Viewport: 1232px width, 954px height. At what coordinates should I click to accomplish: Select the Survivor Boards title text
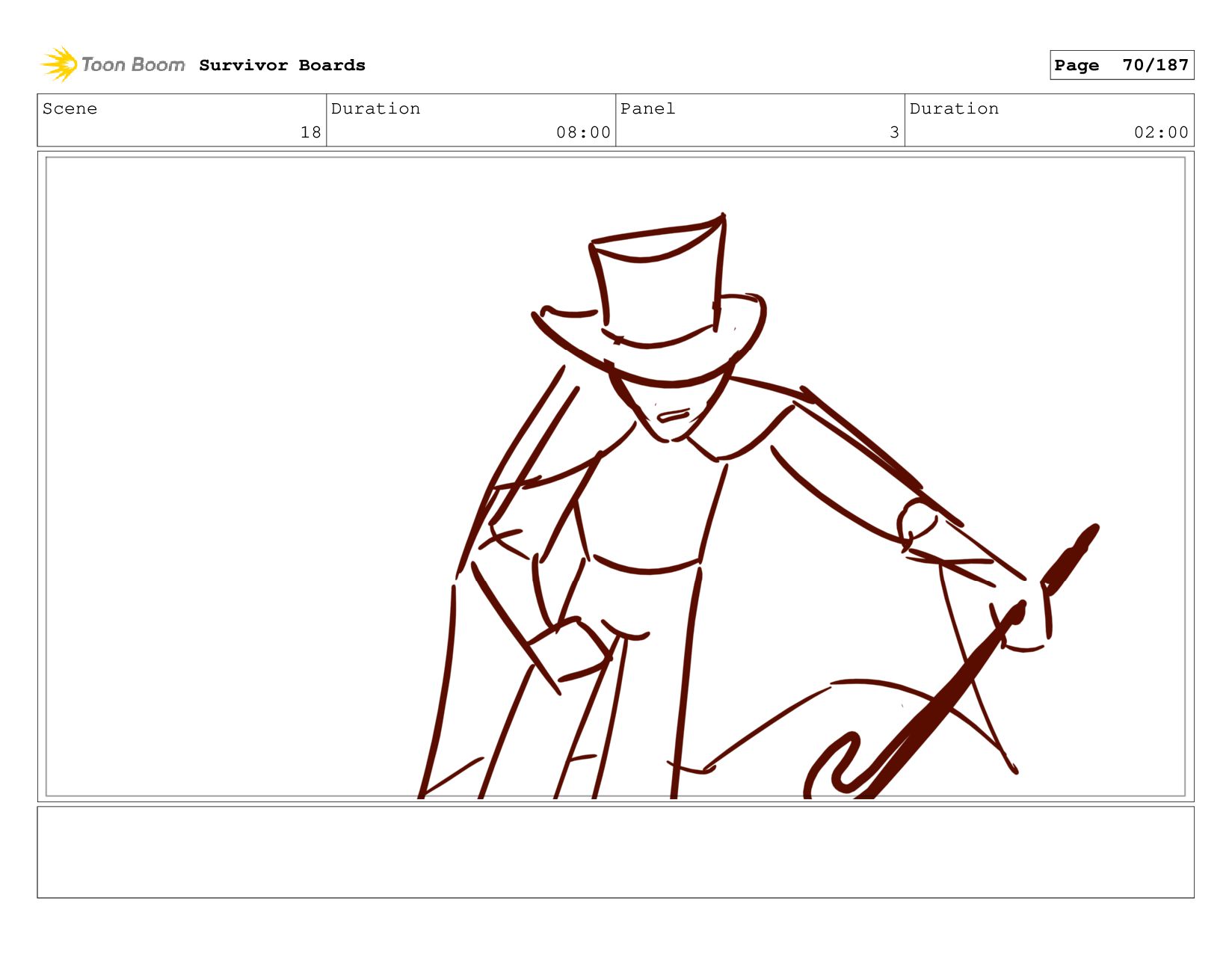coord(282,65)
